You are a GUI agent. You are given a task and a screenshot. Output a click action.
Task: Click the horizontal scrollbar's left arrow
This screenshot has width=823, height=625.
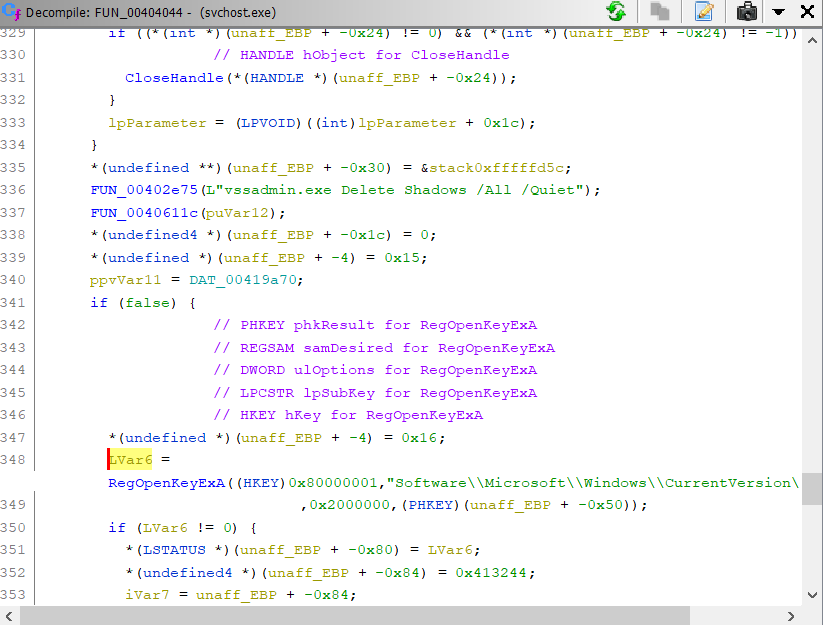coord(9,615)
